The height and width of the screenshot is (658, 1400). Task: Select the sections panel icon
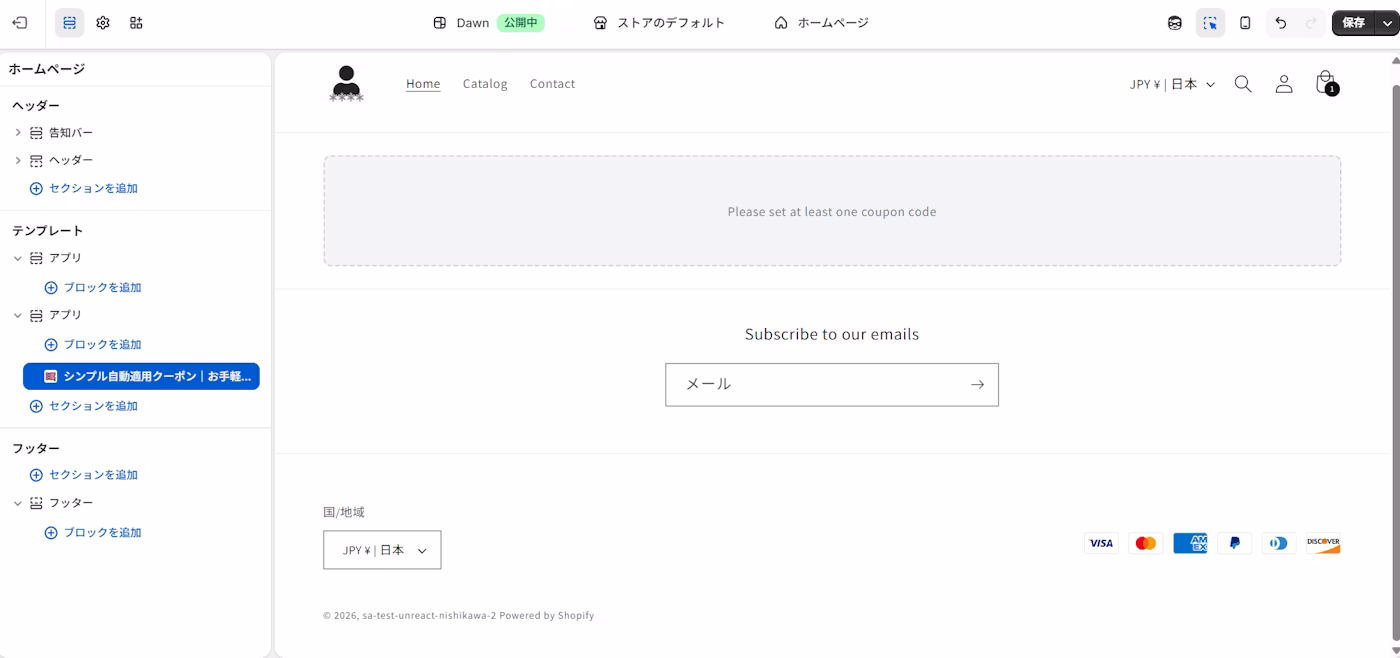tap(69, 22)
